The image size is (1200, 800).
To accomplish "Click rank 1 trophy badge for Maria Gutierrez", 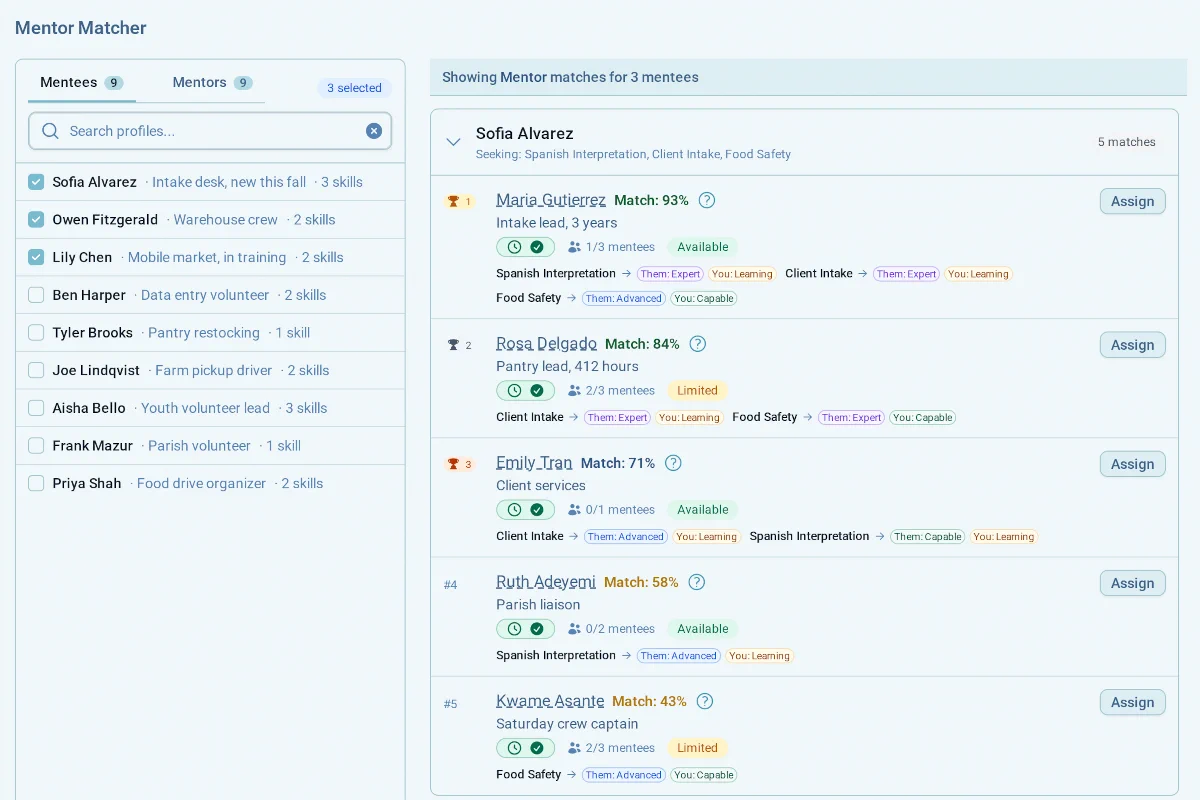I will click(459, 202).
